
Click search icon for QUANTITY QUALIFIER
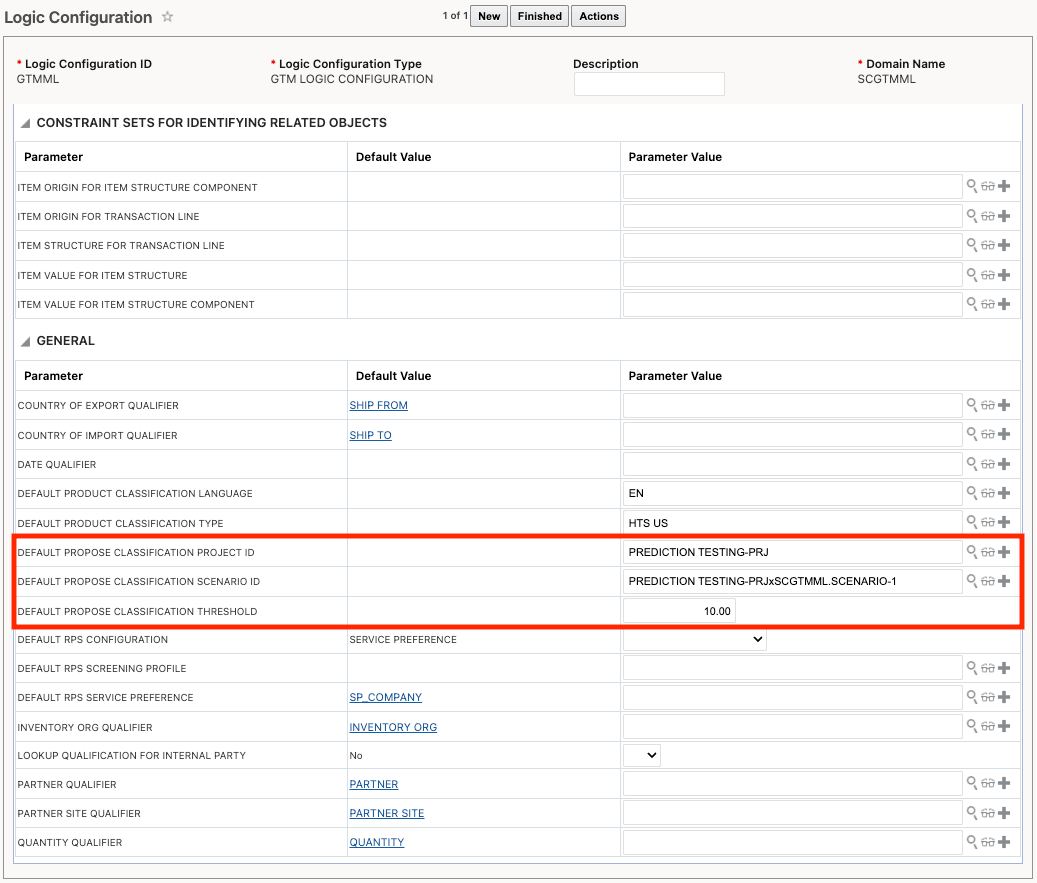(972, 841)
